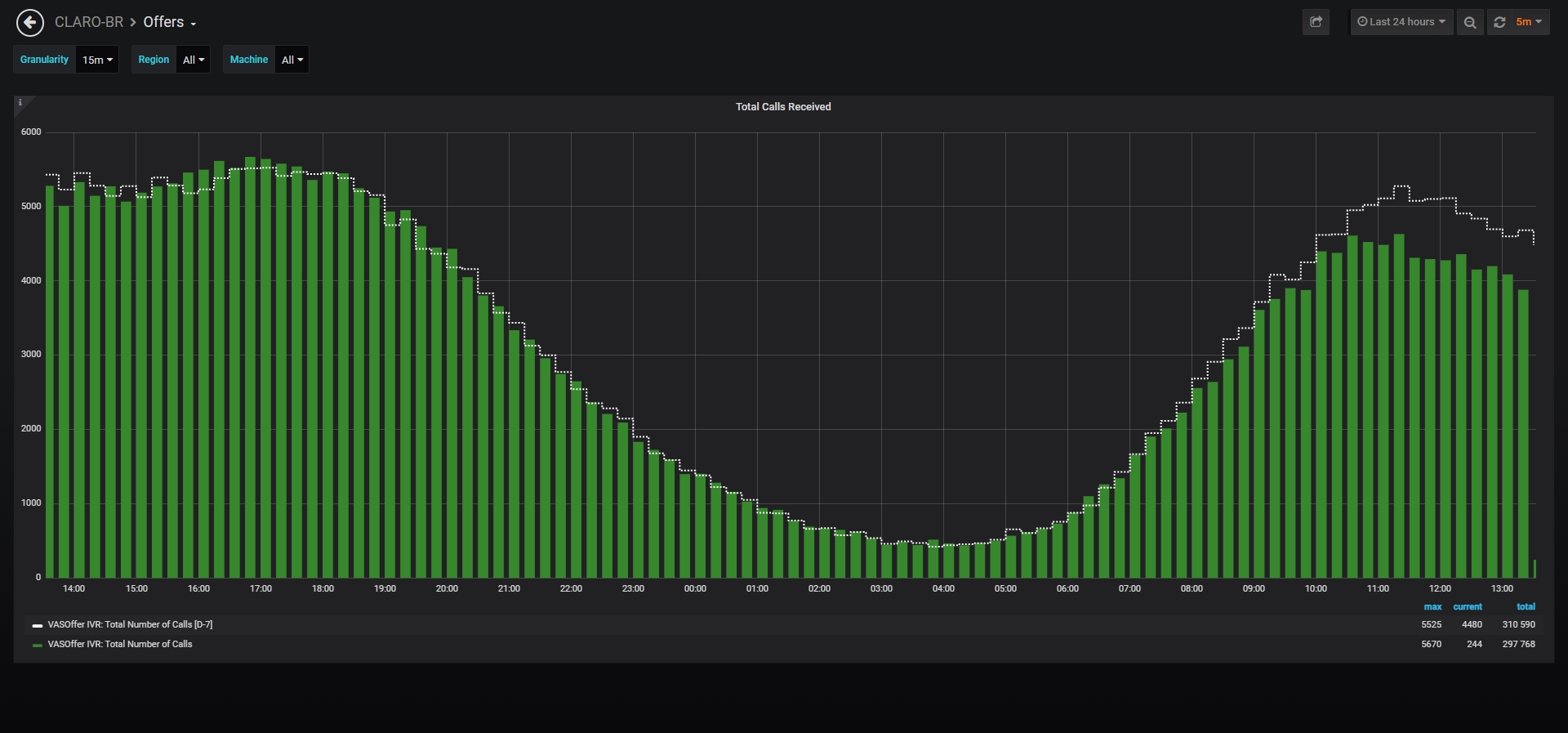Toggle the D-7 calls series in legend

point(130,624)
